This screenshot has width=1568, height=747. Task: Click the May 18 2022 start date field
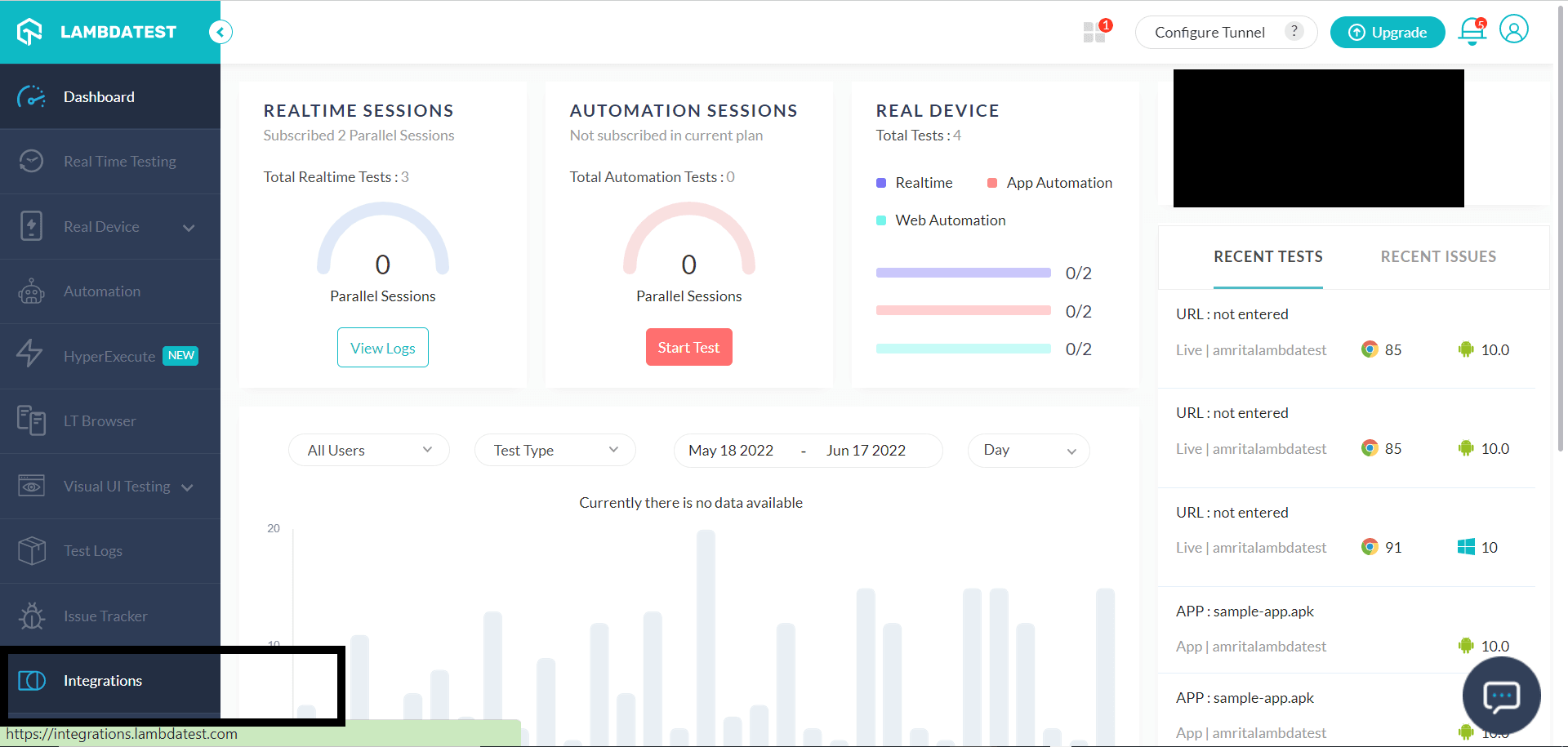(731, 451)
